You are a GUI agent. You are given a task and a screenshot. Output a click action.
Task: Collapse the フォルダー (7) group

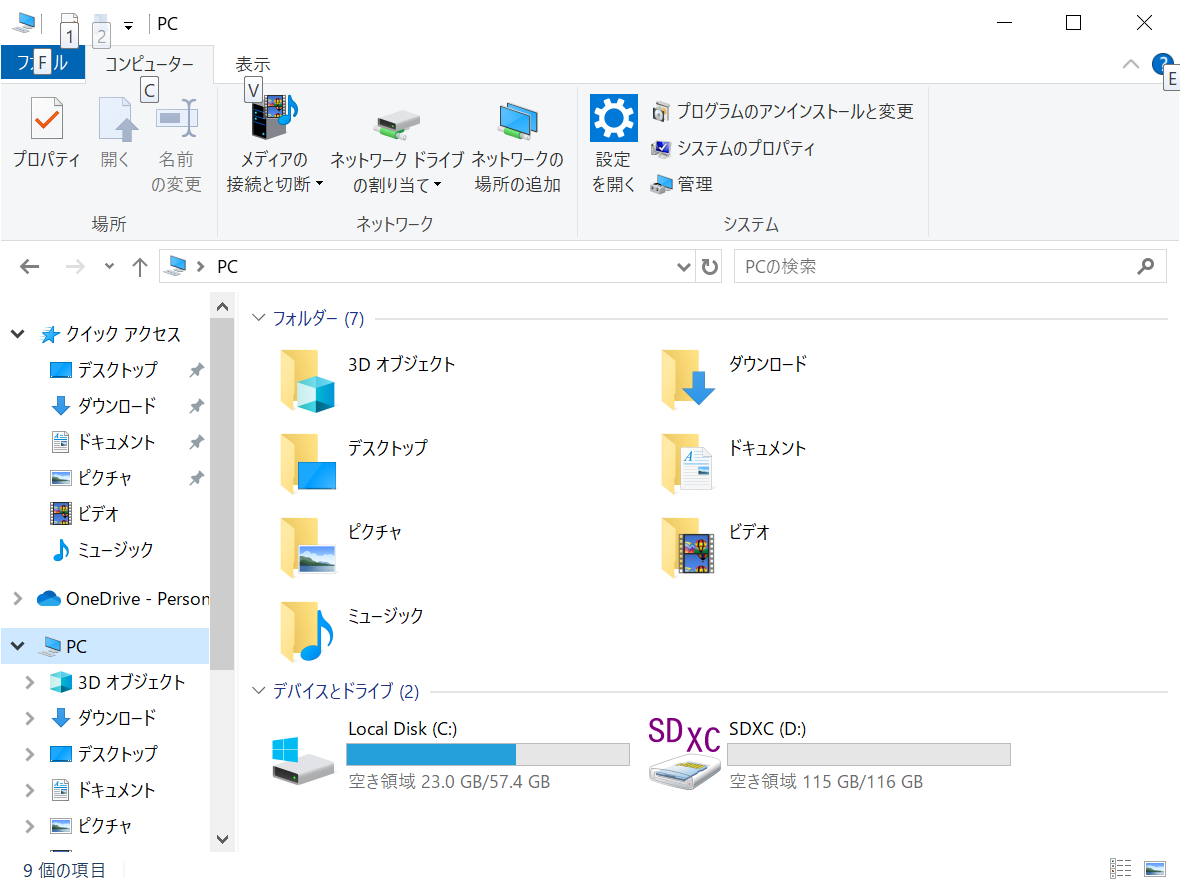click(258, 318)
